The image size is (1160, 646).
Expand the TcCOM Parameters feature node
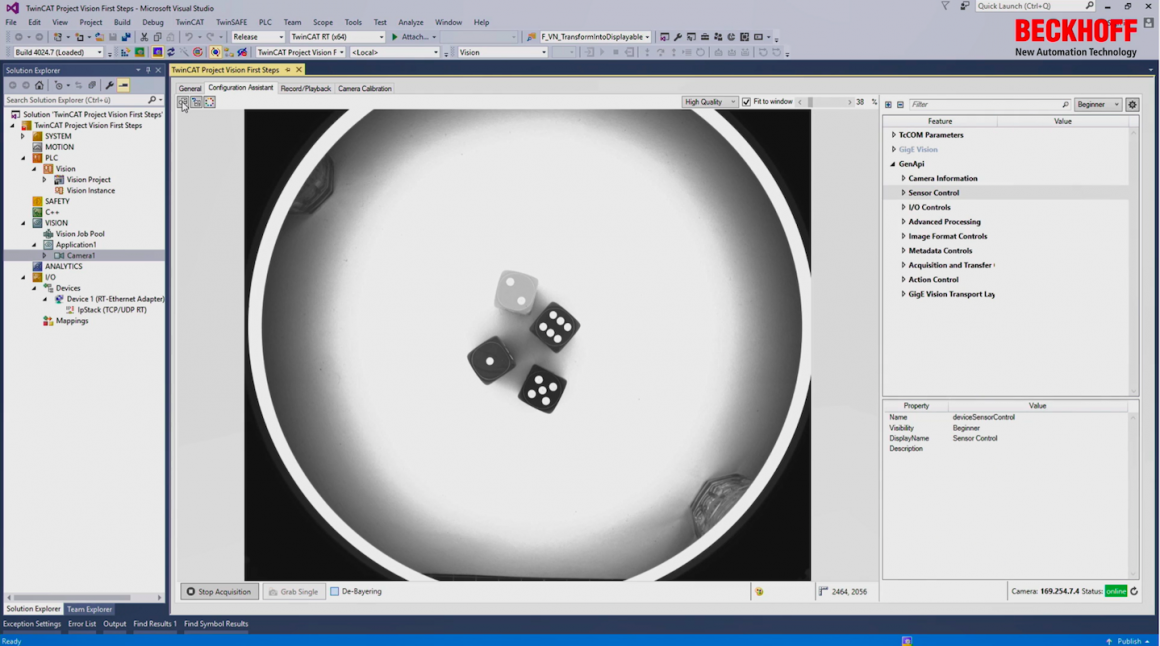tap(894, 135)
